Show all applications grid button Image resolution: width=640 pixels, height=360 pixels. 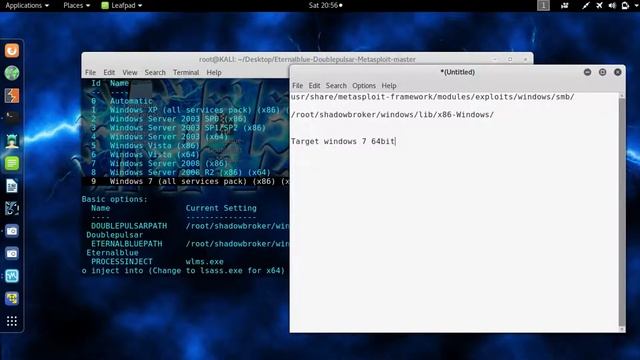click(12, 321)
